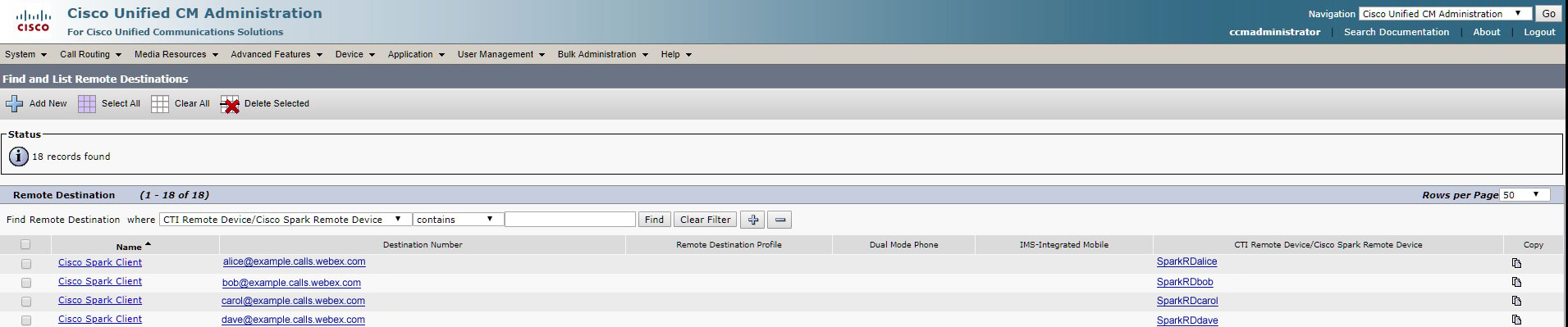Open the Call Routing menu
This screenshot has height=327, width=1568.
click(90, 54)
